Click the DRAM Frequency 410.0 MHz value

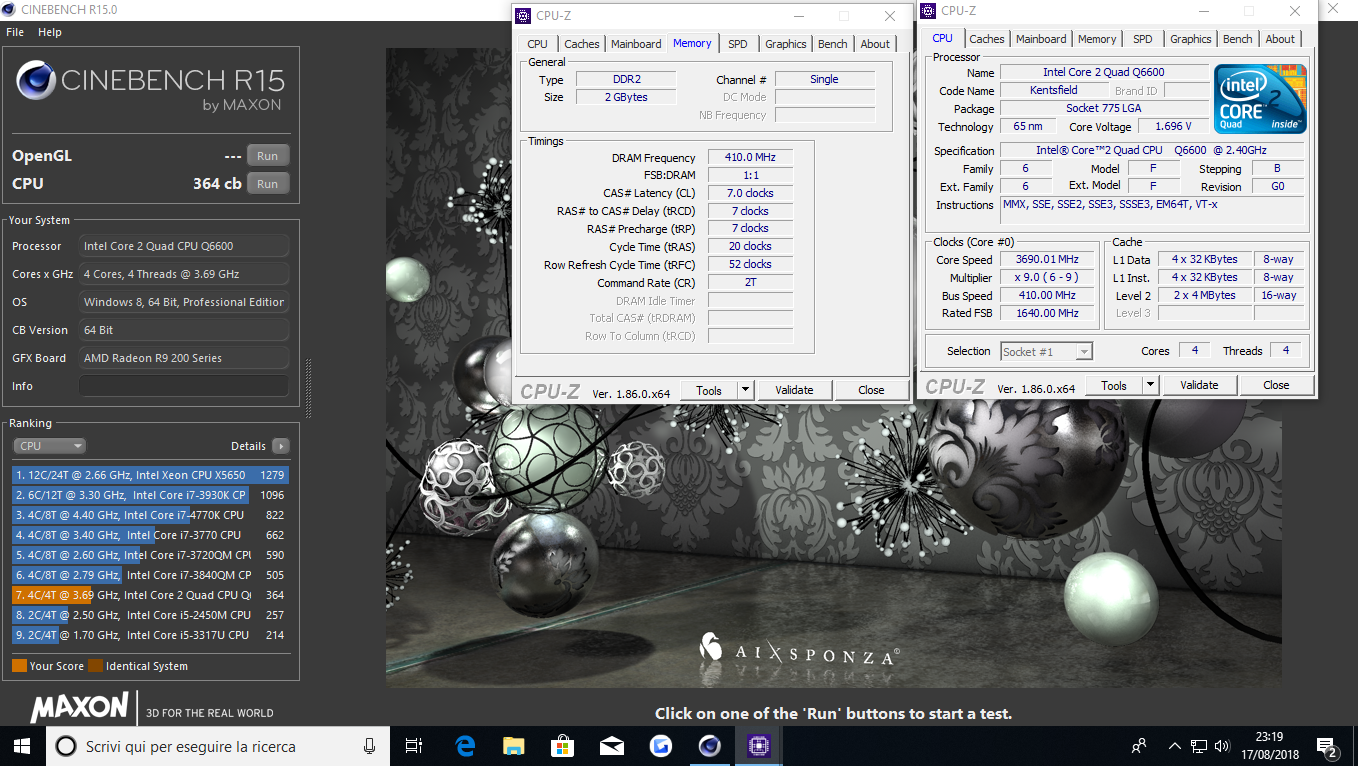pyautogui.click(x=751, y=158)
